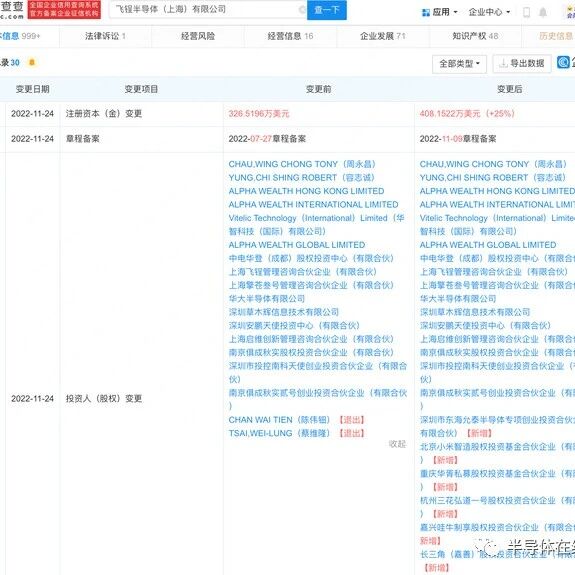
Task: Open ALPHA WEALTH HONG KONG LIMITED in 变更前
Action: (x=306, y=191)
